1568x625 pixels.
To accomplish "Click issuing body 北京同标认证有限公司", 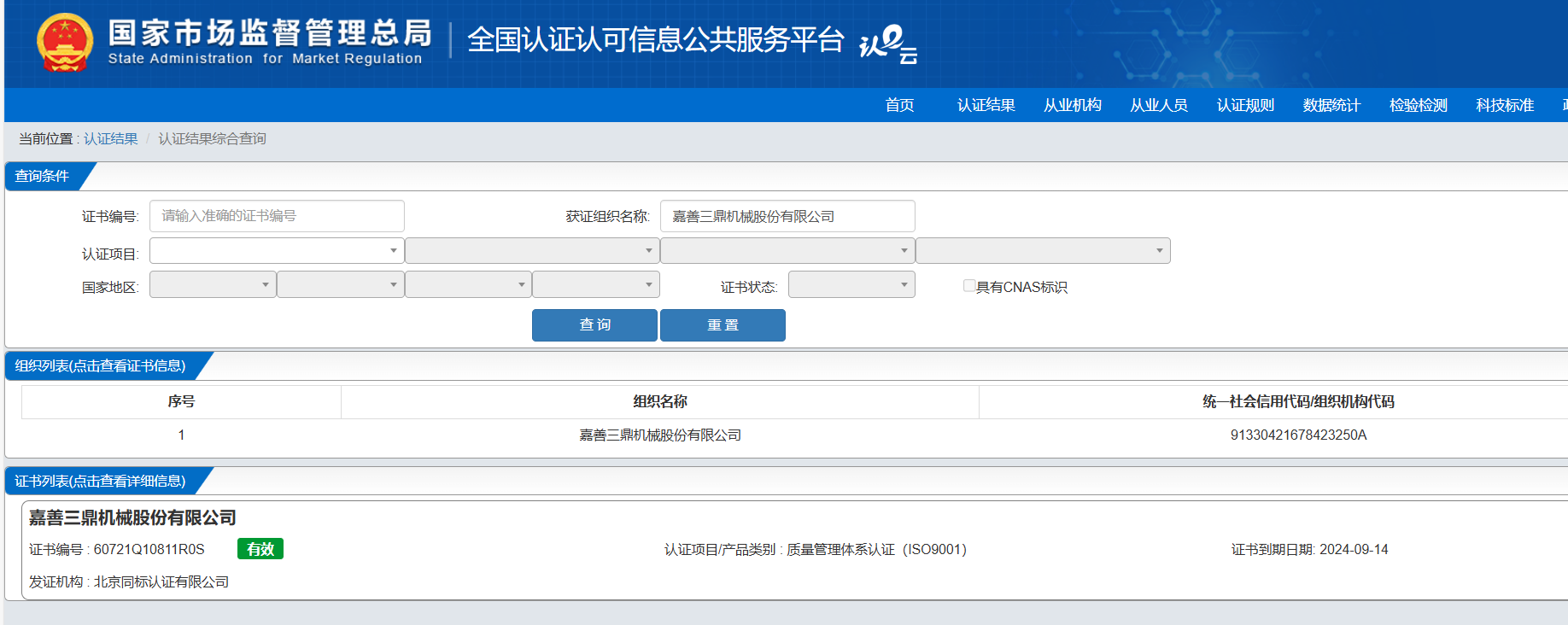I will click(161, 582).
